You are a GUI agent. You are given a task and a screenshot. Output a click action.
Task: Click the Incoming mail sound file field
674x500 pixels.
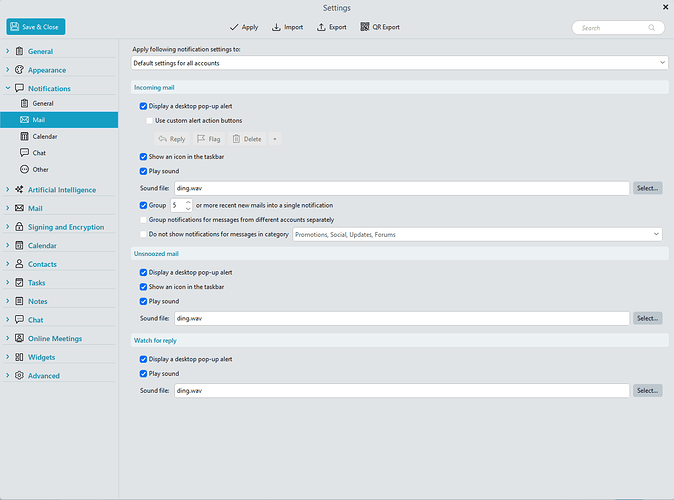[402, 188]
